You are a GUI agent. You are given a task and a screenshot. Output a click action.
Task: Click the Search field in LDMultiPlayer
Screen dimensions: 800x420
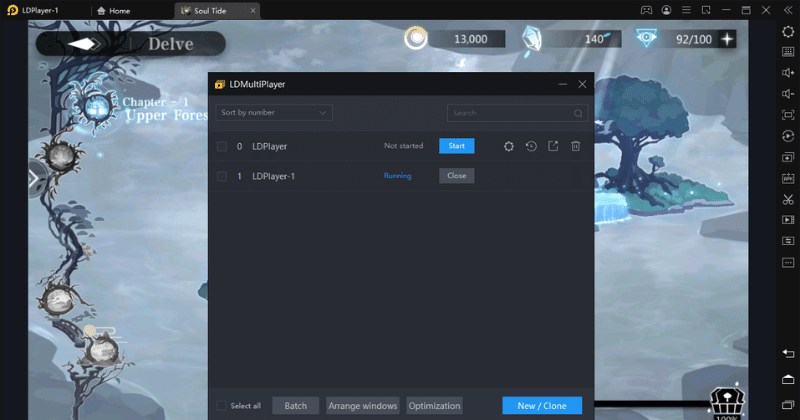[x=517, y=113]
